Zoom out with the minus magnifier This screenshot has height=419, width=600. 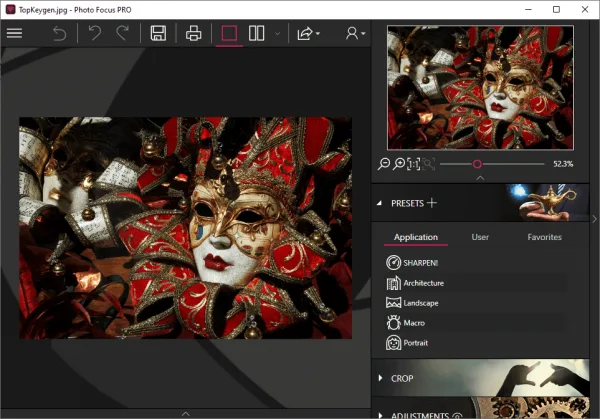(x=383, y=164)
